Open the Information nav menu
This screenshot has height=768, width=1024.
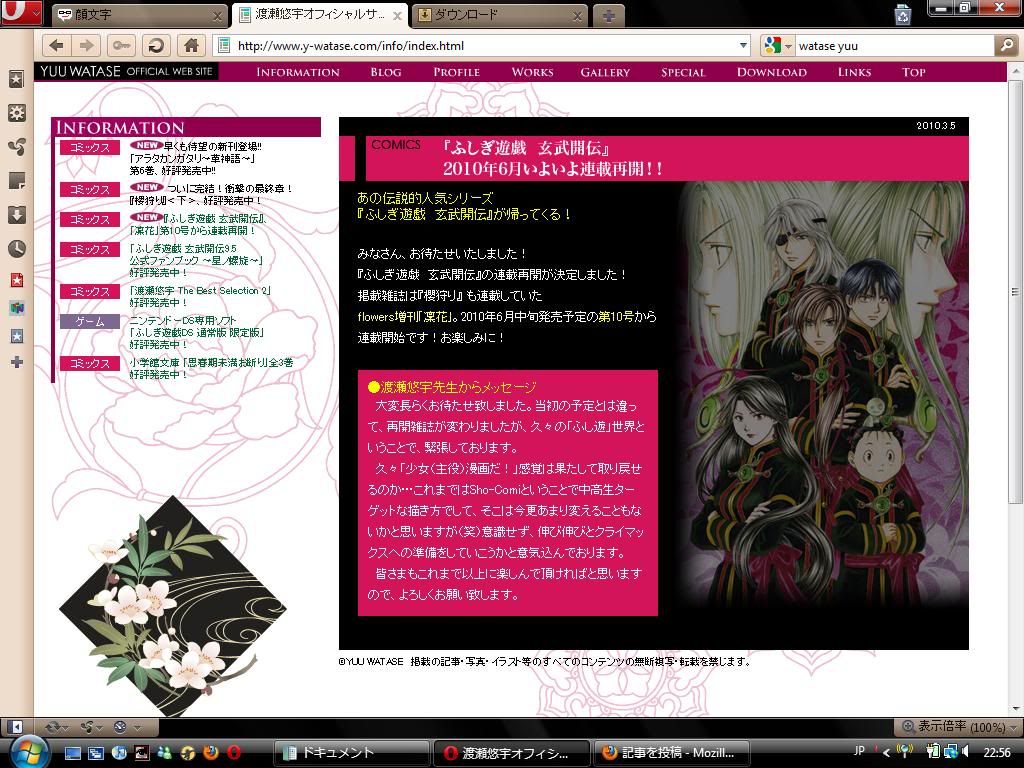[x=298, y=72]
